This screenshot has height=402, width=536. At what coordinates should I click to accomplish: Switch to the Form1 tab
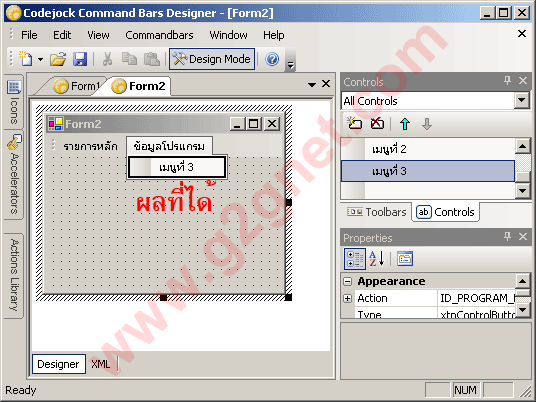(x=77, y=86)
